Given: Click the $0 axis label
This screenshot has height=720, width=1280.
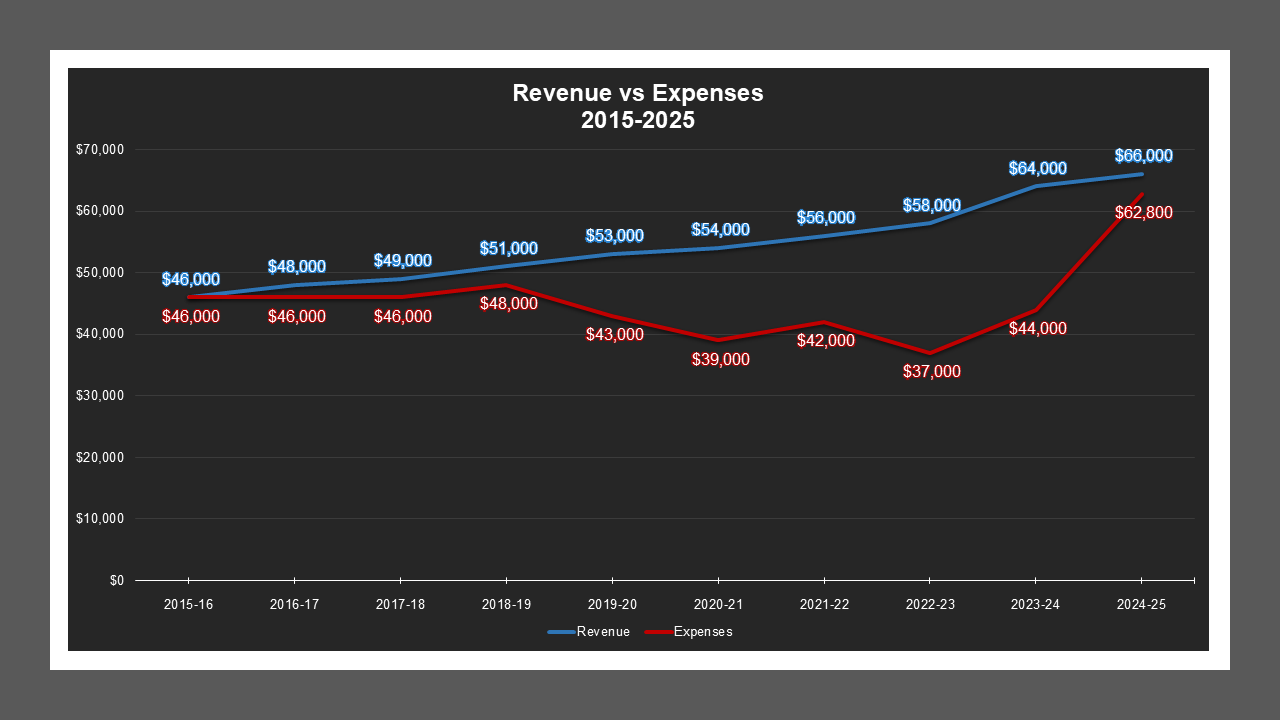Looking at the screenshot, I should [x=115, y=578].
